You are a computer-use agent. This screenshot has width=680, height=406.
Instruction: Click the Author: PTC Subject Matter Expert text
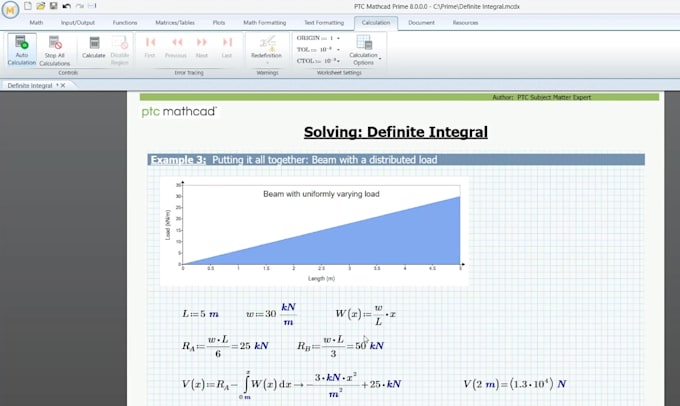(x=542, y=97)
